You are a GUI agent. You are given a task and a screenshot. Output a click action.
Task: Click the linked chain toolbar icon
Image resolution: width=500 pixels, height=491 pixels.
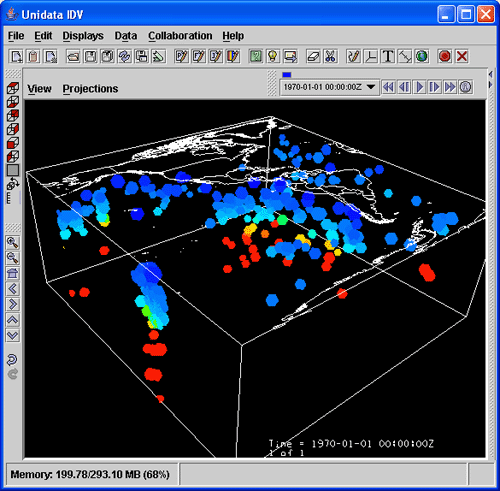pyautogui.click(x=125, y=56)
